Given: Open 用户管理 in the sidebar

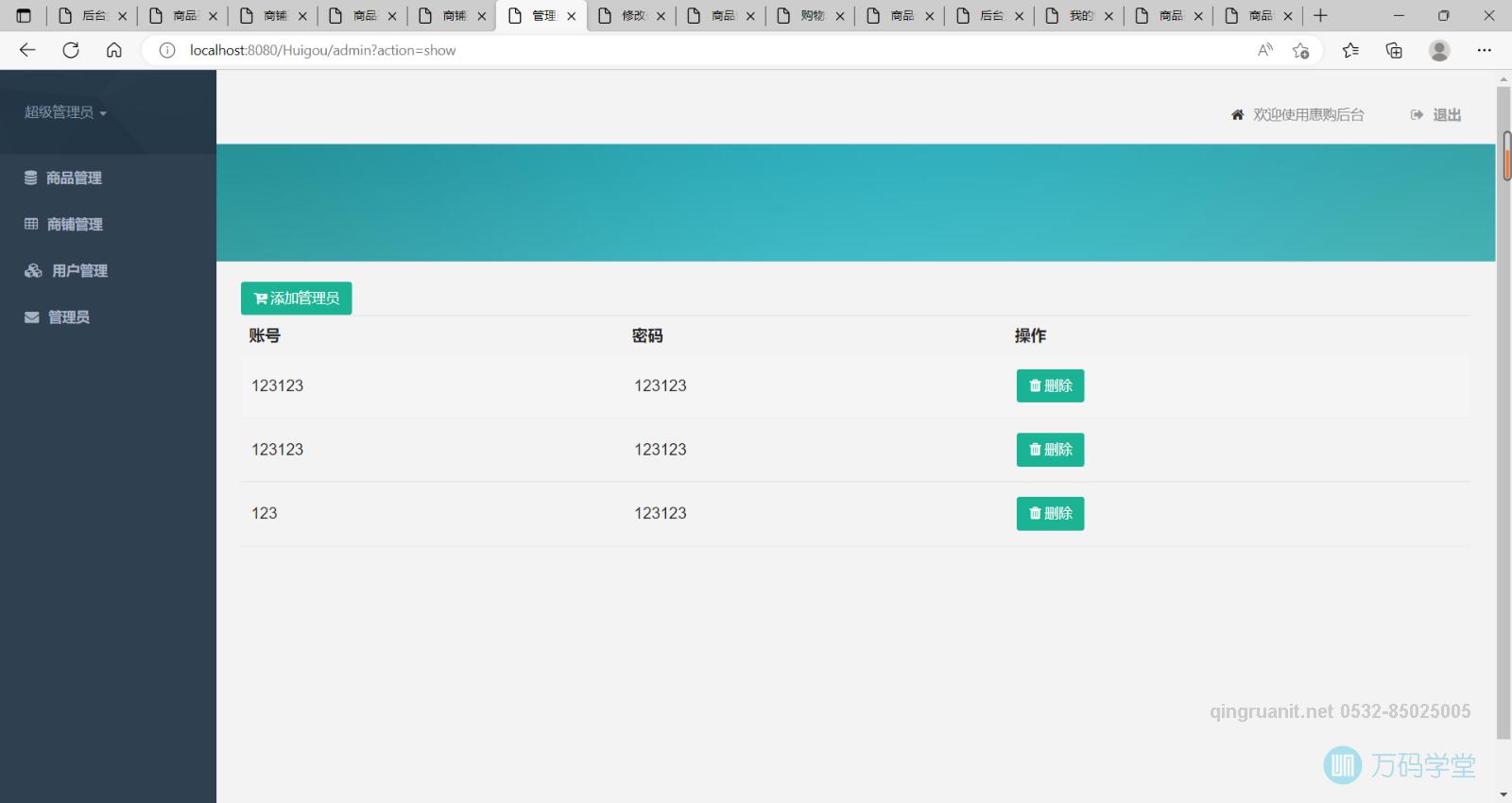Looking at the screenshot, I should (x=66, y=270).
